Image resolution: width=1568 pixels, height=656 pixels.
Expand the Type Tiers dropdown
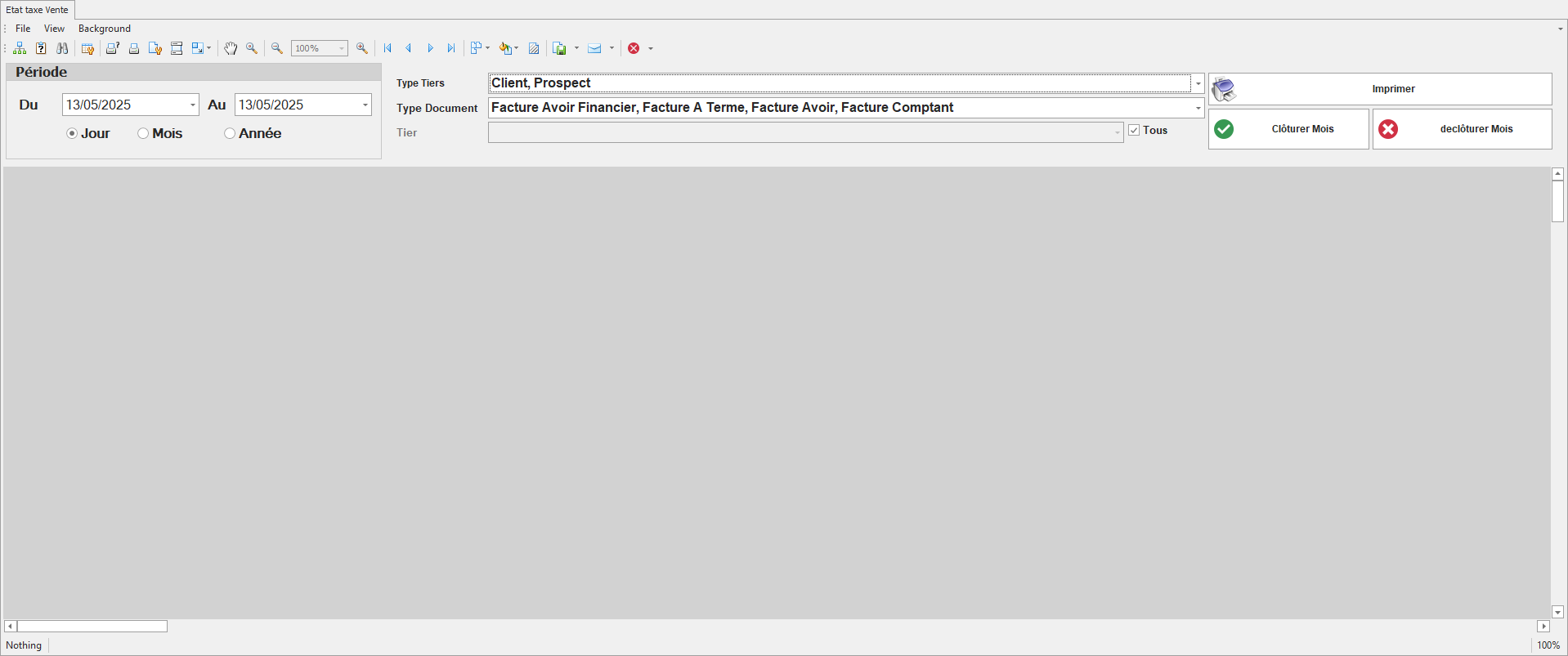(x=1198, y=83)
